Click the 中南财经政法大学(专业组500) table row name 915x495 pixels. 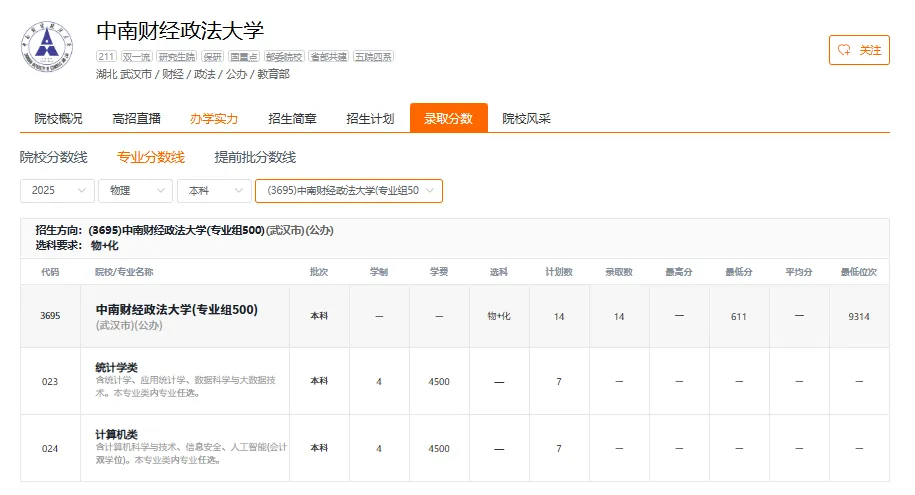[x=177, y=310]
